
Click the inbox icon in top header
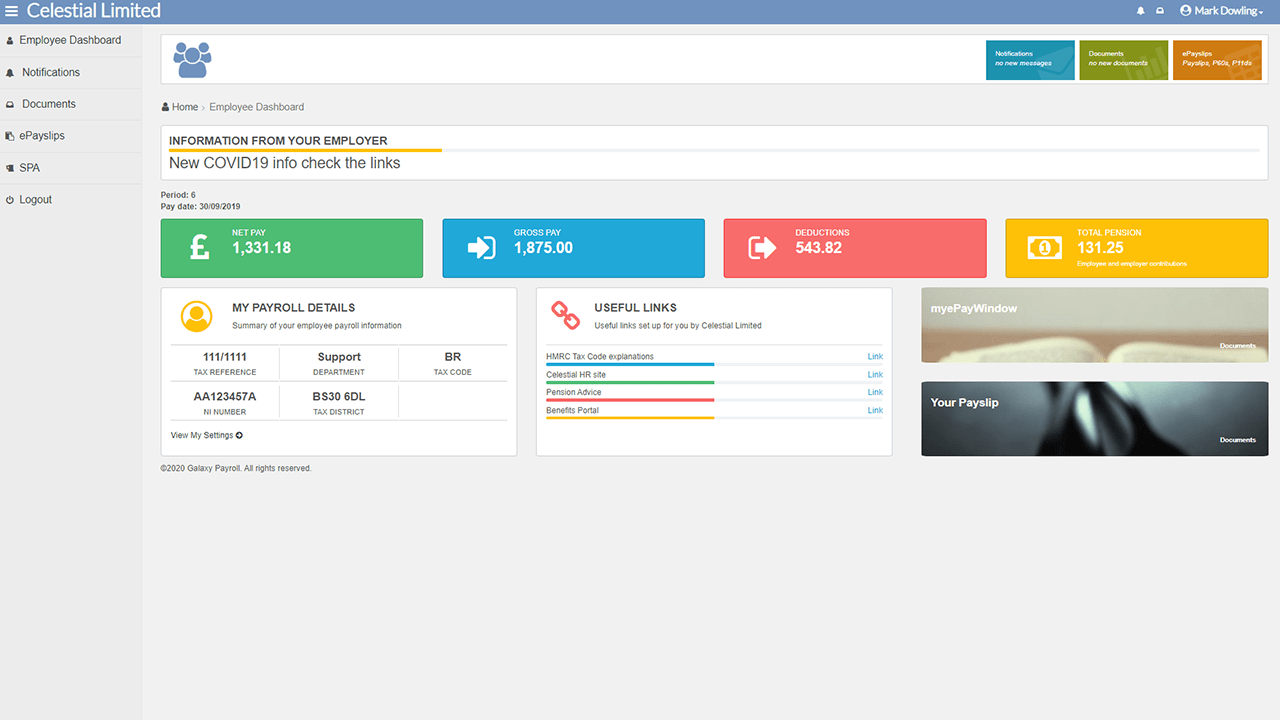coord(1160,11)
